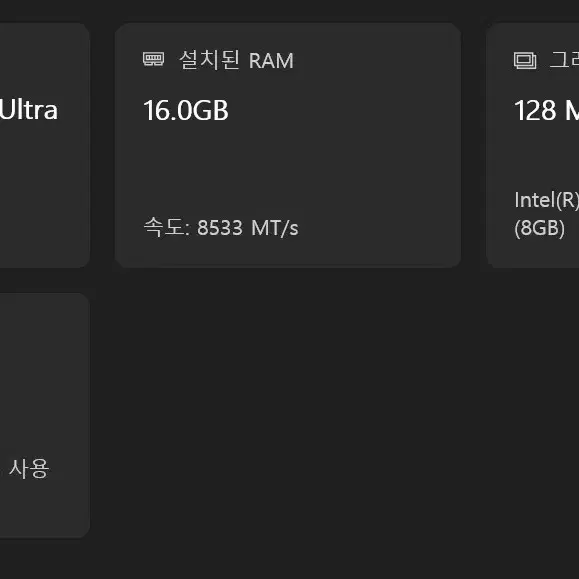The height and width of the screenshot is (579, 579).
Task: Click the Intel(R) graphics adapter name
Action: [x=547, y=200]
